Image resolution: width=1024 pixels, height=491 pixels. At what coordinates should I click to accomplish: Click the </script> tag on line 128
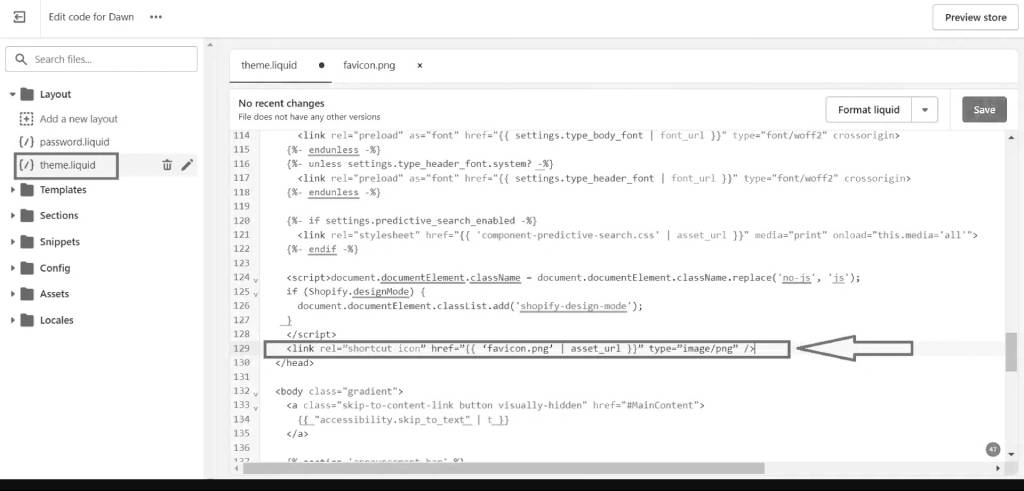[311, 334]
